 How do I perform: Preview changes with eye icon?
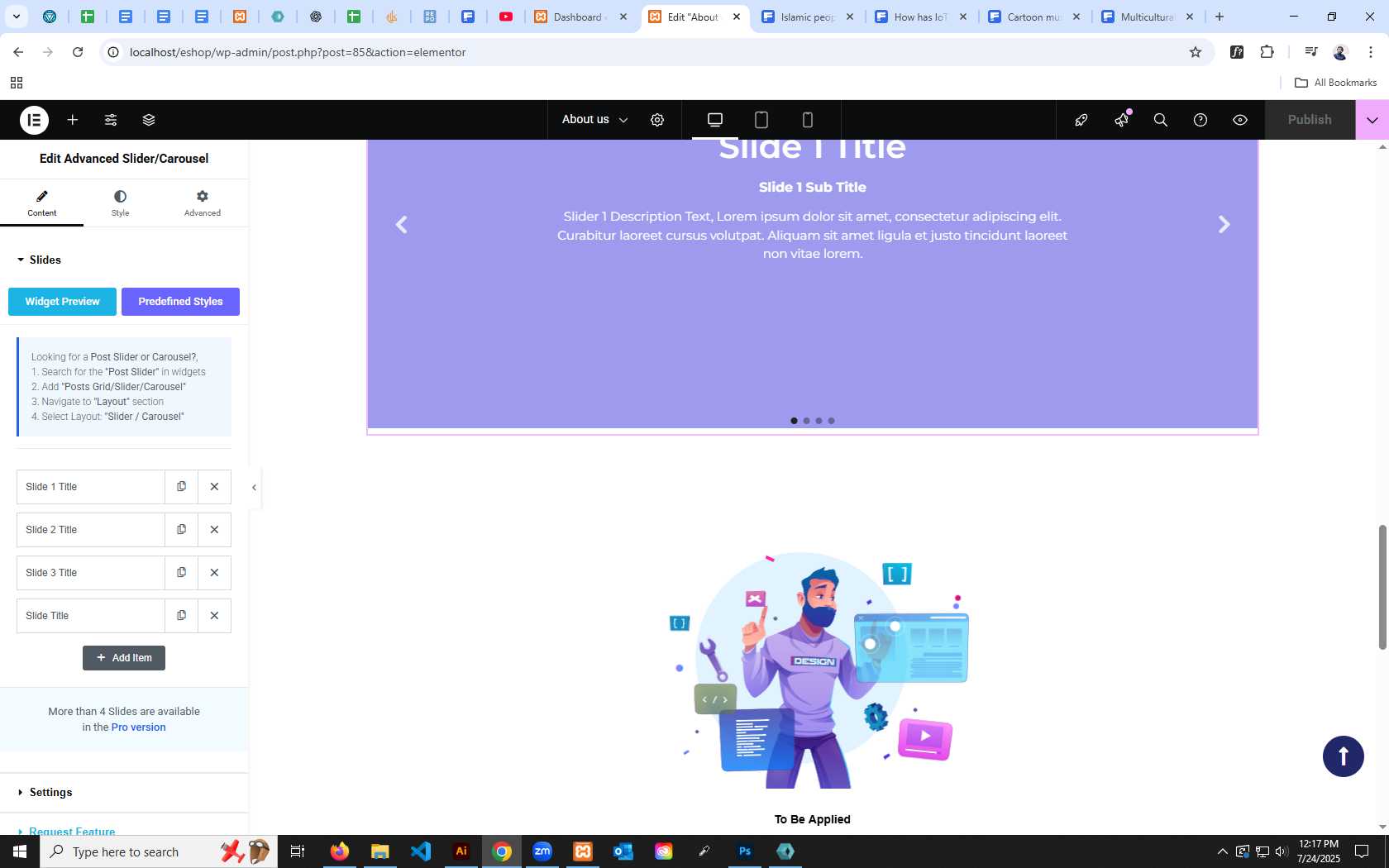(x=1240, y=120)
